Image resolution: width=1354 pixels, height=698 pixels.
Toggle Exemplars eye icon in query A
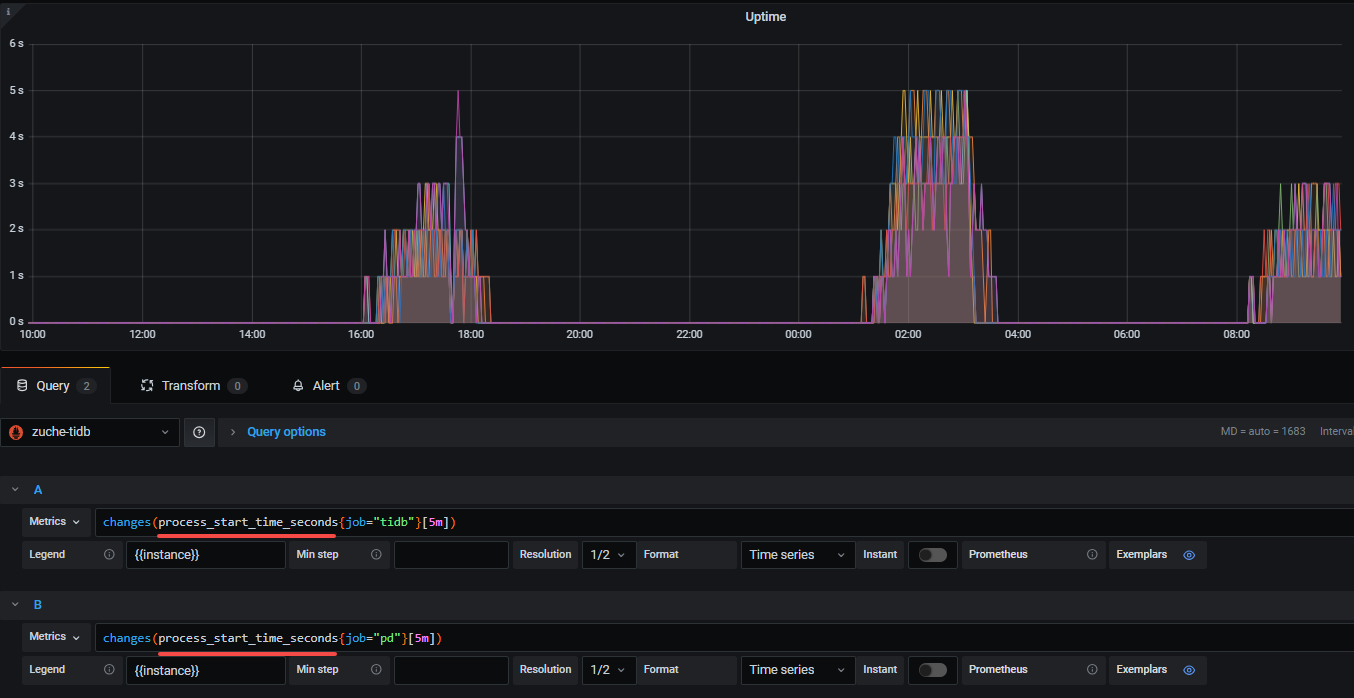tap(1189, 554)
